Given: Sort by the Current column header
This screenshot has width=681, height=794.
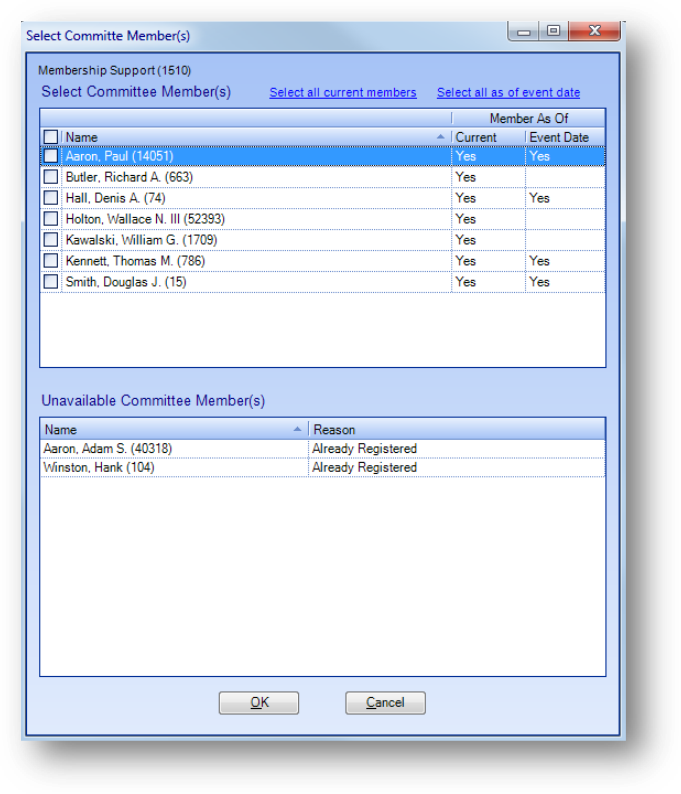Looking at the screenshot, I should pos(486,137).
